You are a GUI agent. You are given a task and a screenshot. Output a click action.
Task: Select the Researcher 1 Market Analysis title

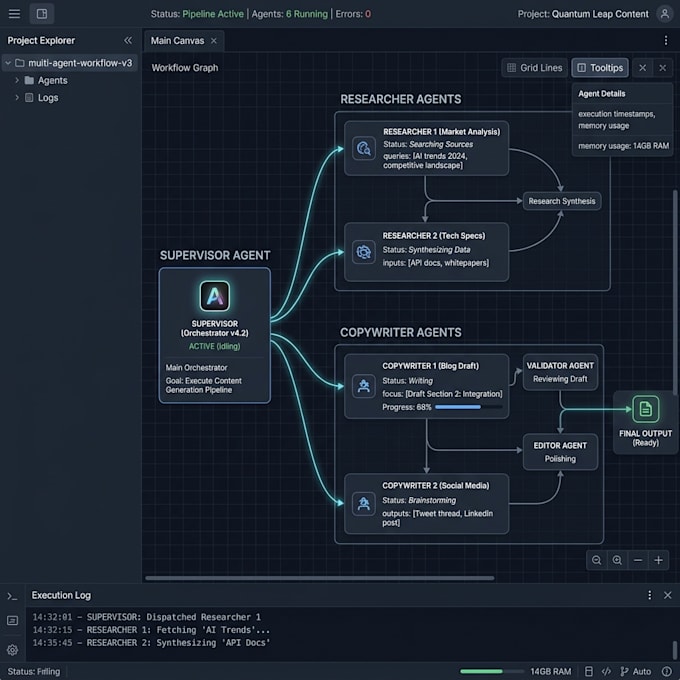click(x=441, y=132)
